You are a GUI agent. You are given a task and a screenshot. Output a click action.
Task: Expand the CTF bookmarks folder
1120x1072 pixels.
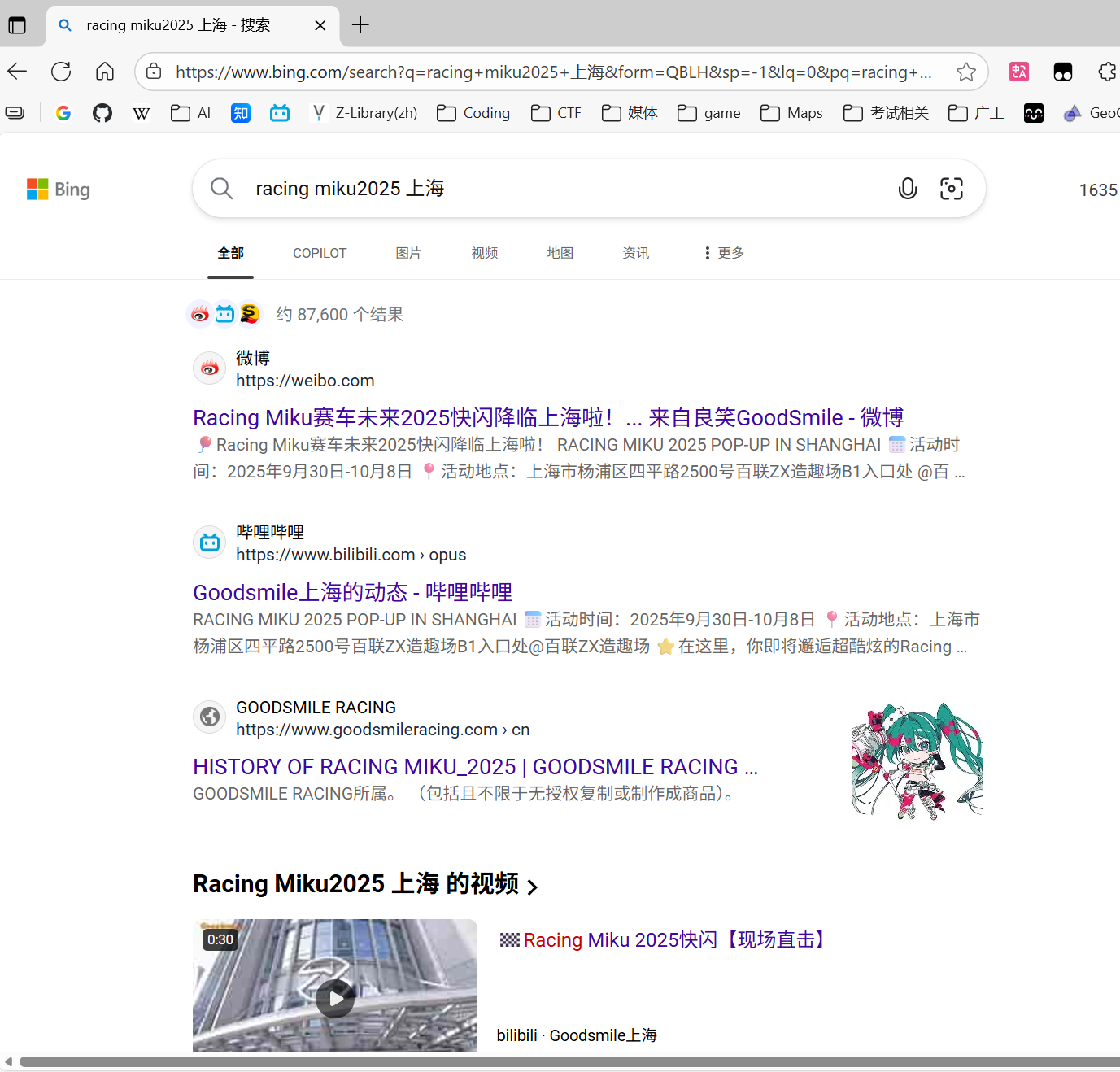point(556,113)
